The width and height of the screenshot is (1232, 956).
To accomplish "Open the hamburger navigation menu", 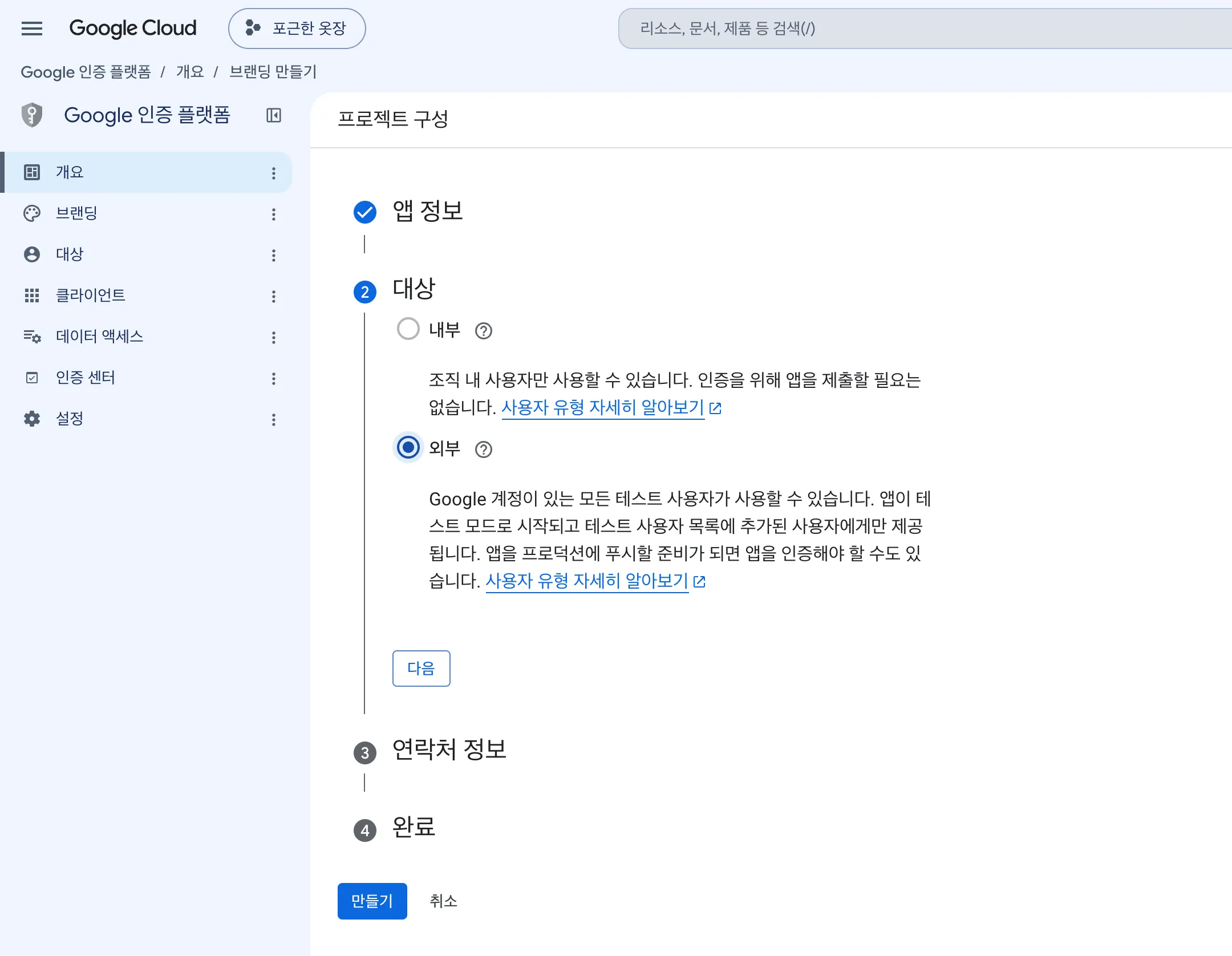I will click(x=32, y=28).
